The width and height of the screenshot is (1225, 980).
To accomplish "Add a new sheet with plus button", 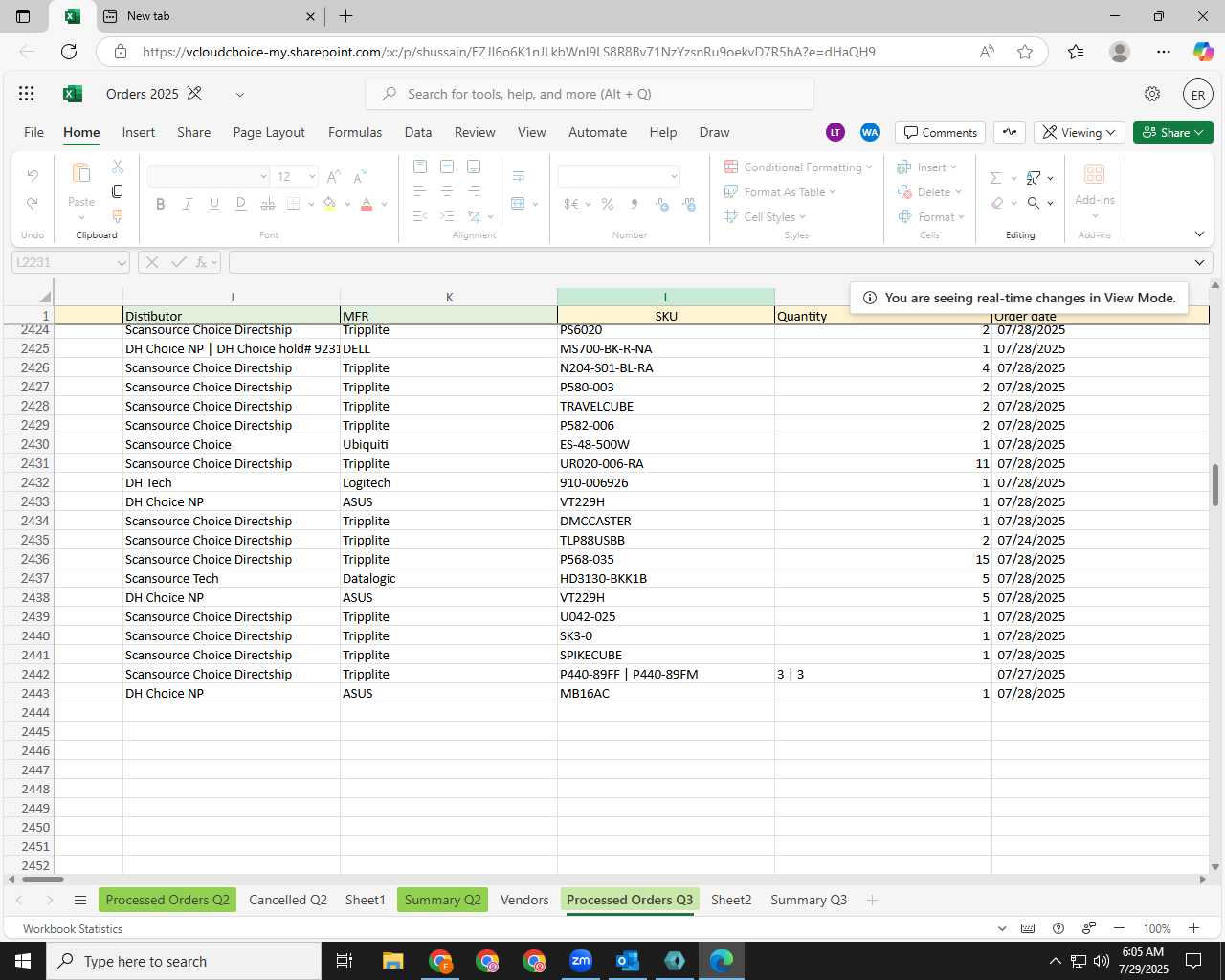I will (x=872, y=900).
